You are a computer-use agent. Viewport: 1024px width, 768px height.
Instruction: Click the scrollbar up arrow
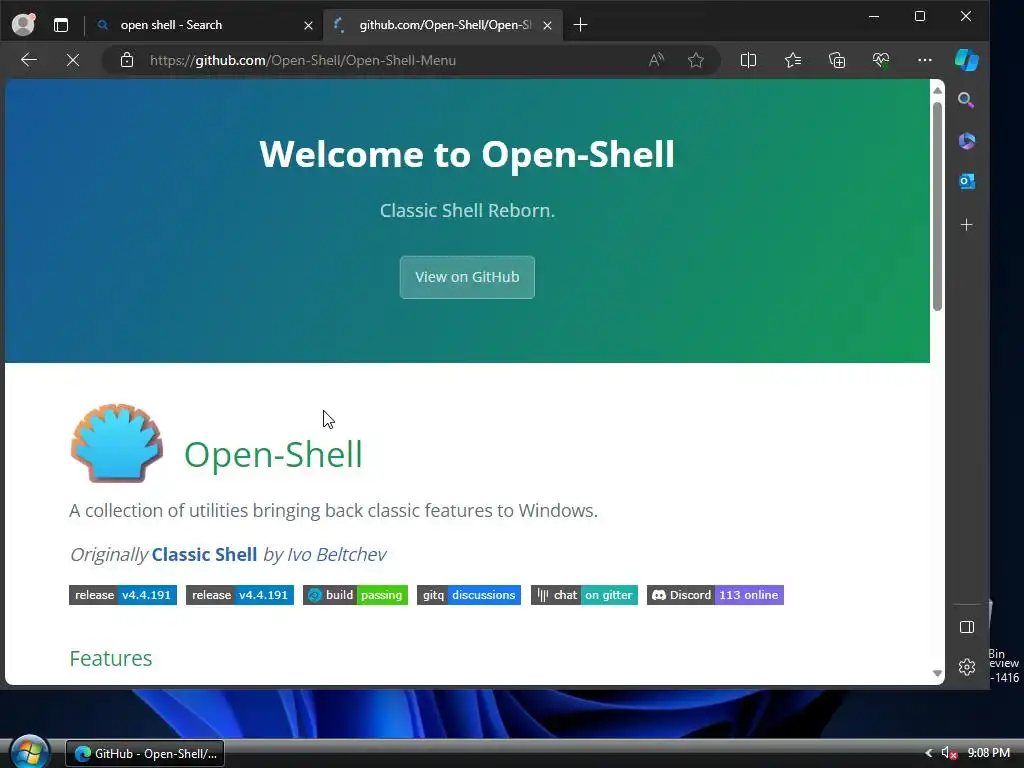click(937, 90)
